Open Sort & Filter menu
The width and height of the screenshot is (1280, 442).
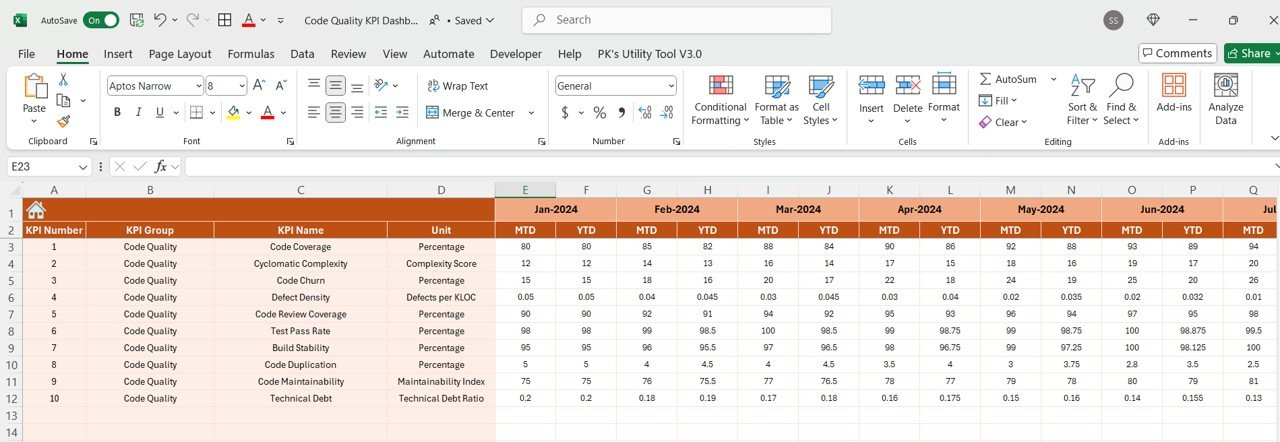pos(1082,100)
